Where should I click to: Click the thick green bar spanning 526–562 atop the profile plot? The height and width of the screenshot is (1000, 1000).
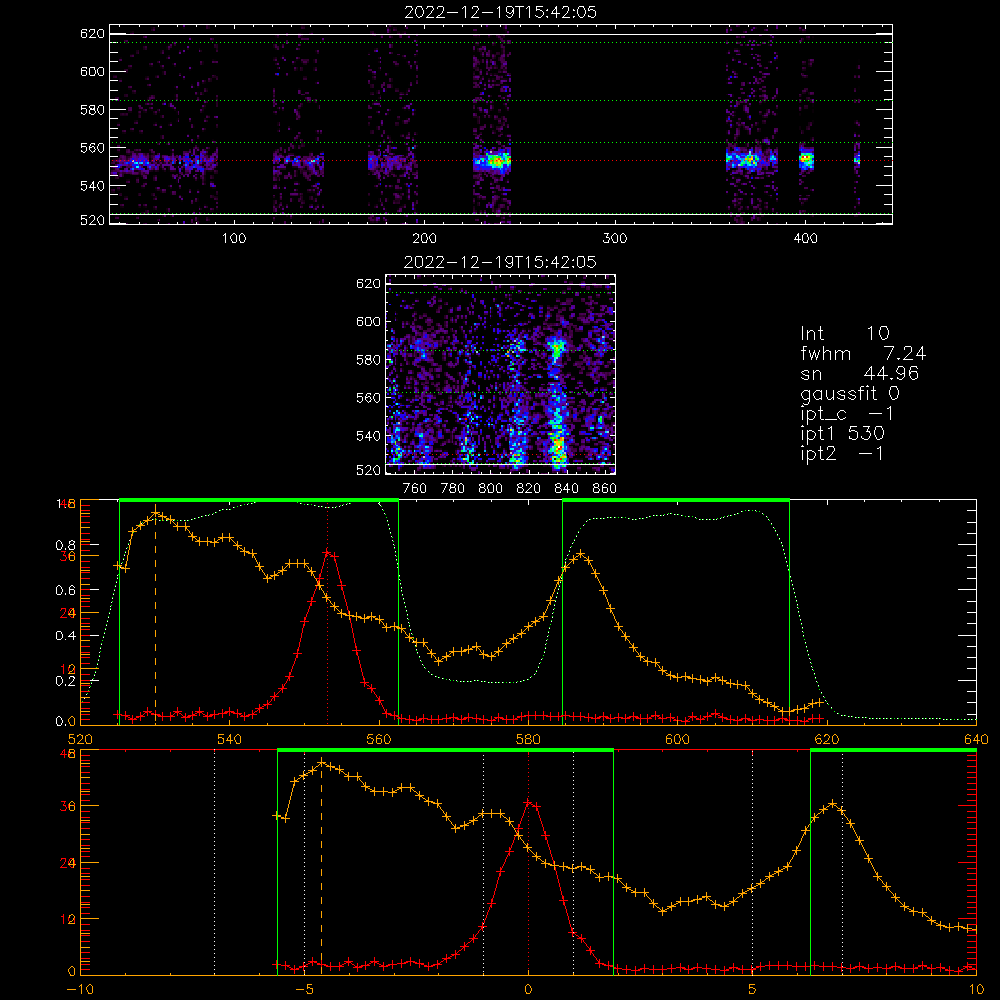click(x=259, y=500)
